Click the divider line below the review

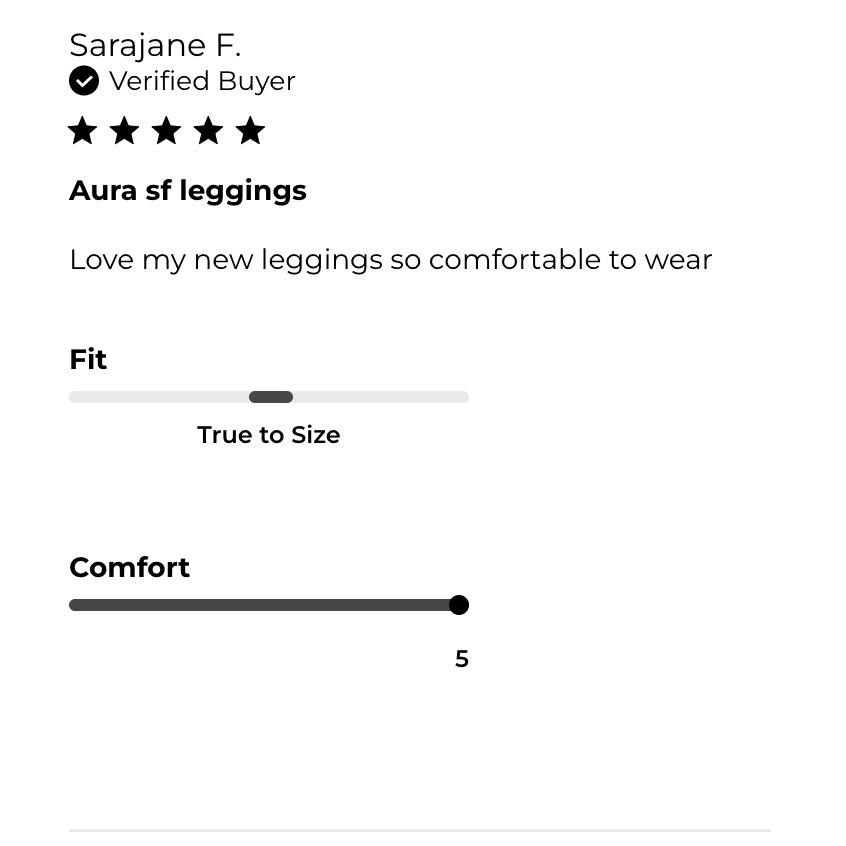[x=420, y=830]
